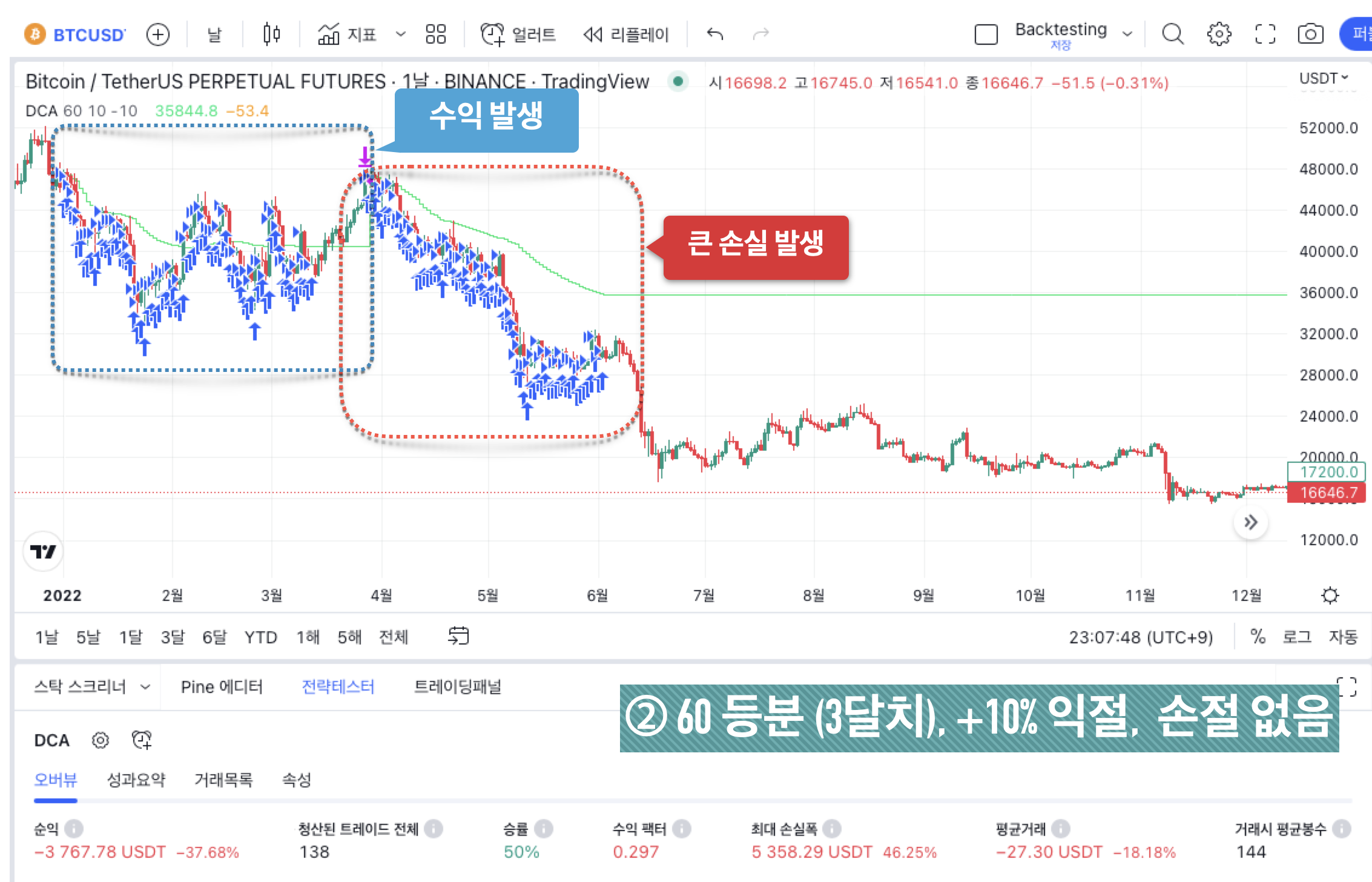Toggle percent scale with the % button
This screenshot has height=882, width=1372.
(1258, 637)
